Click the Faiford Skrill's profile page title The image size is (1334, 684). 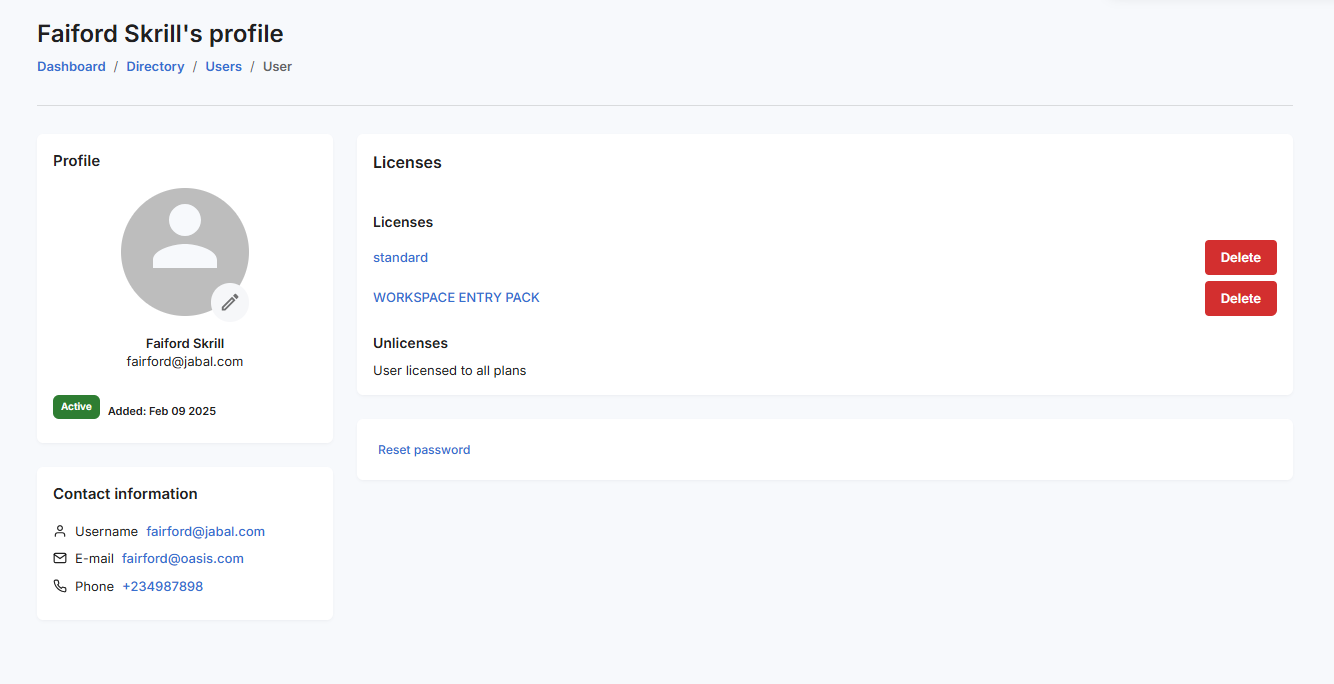pyautogui.click(x=160, y=34)
